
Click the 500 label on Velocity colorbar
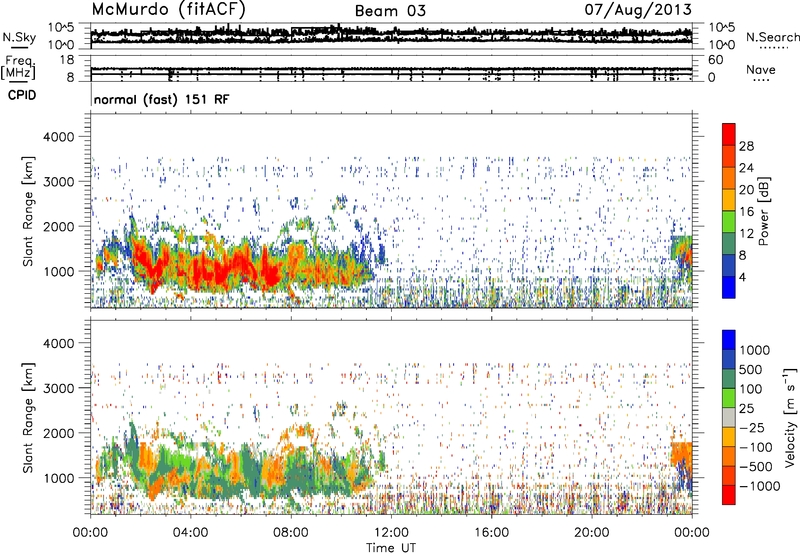click(x=749, y=369)
